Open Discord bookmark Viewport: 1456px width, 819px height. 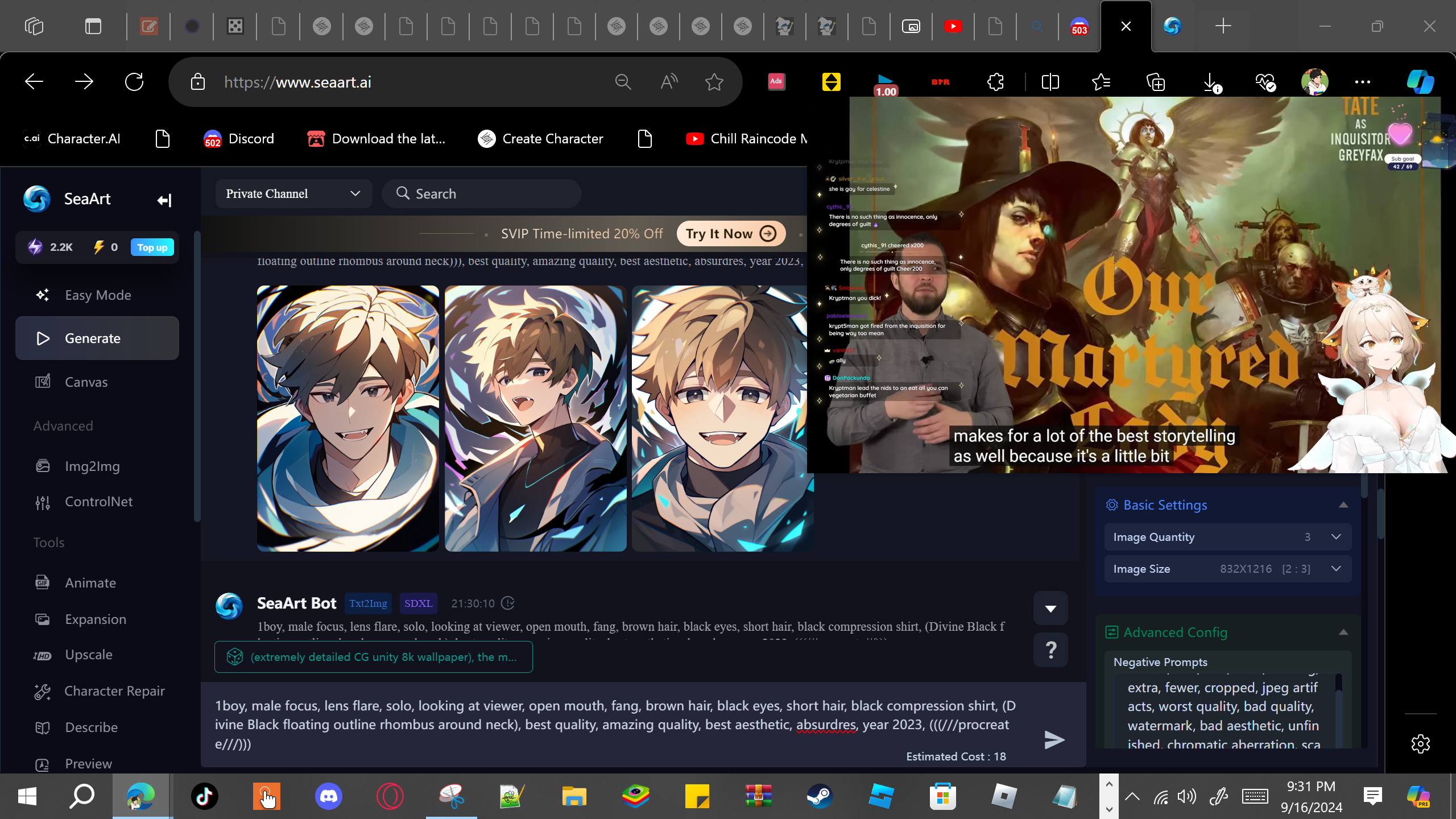pyautogui.click(x=239, y=139)
